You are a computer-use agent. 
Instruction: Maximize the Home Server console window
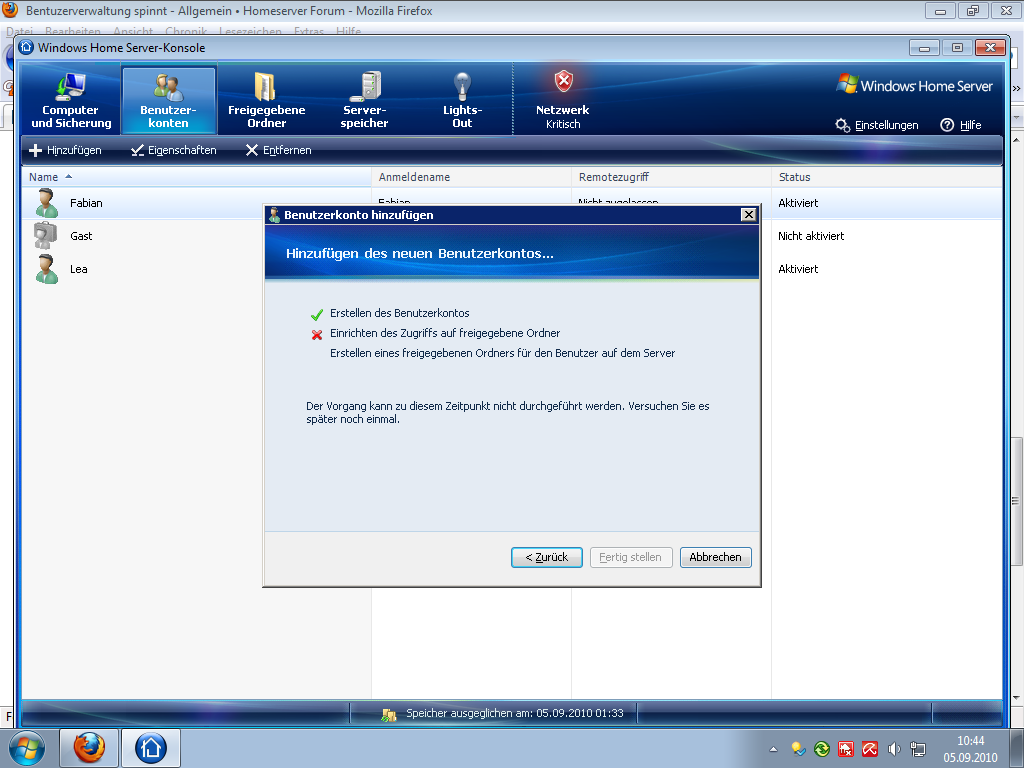coord(957,48)
